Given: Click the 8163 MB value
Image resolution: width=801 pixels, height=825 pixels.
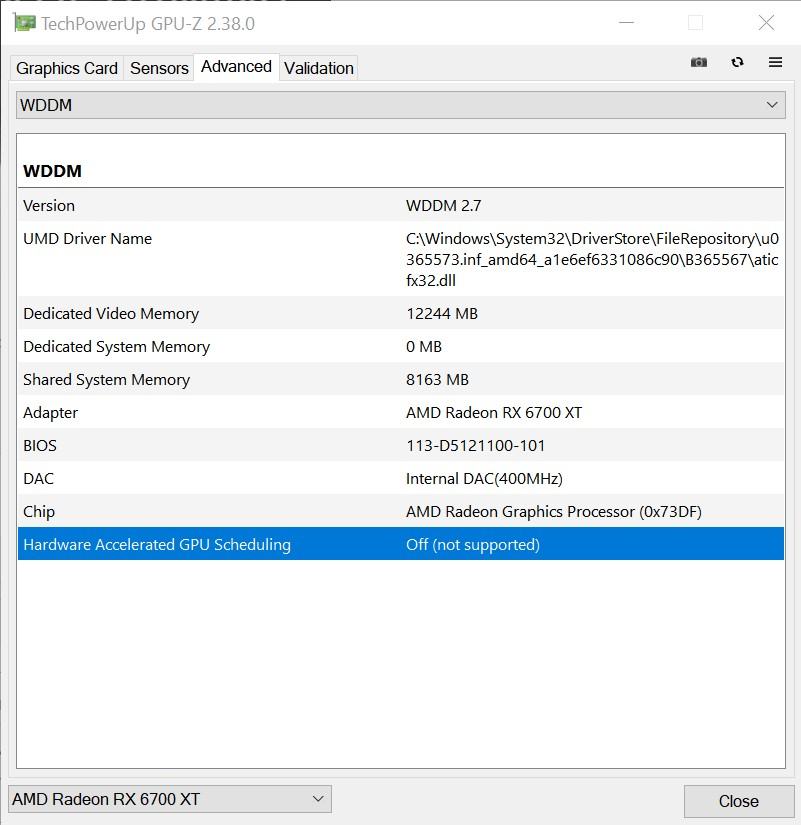Looking at the screenshot, I should tap(437, 380).
